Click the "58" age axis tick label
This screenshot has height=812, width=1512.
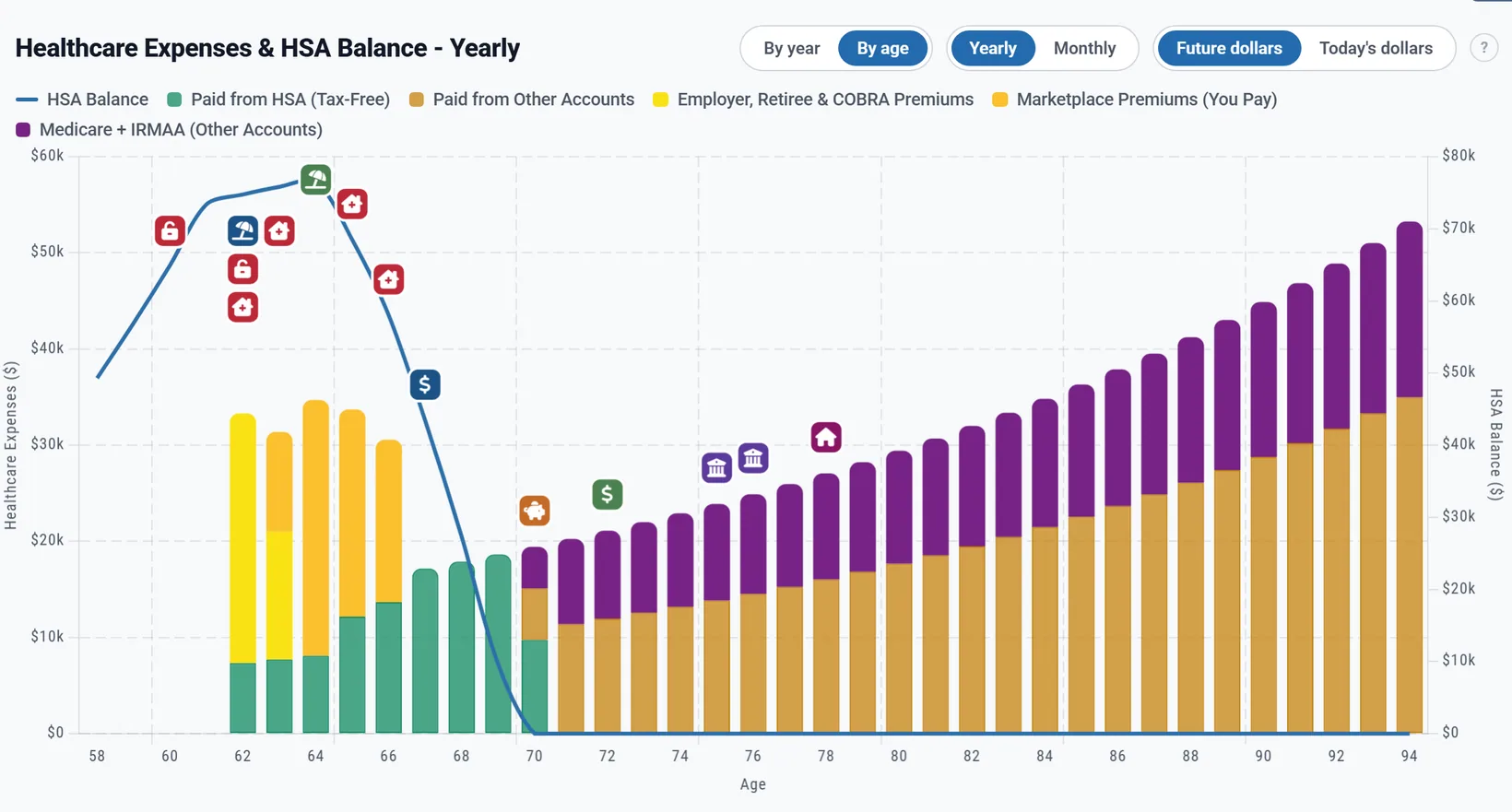[97, 756]
